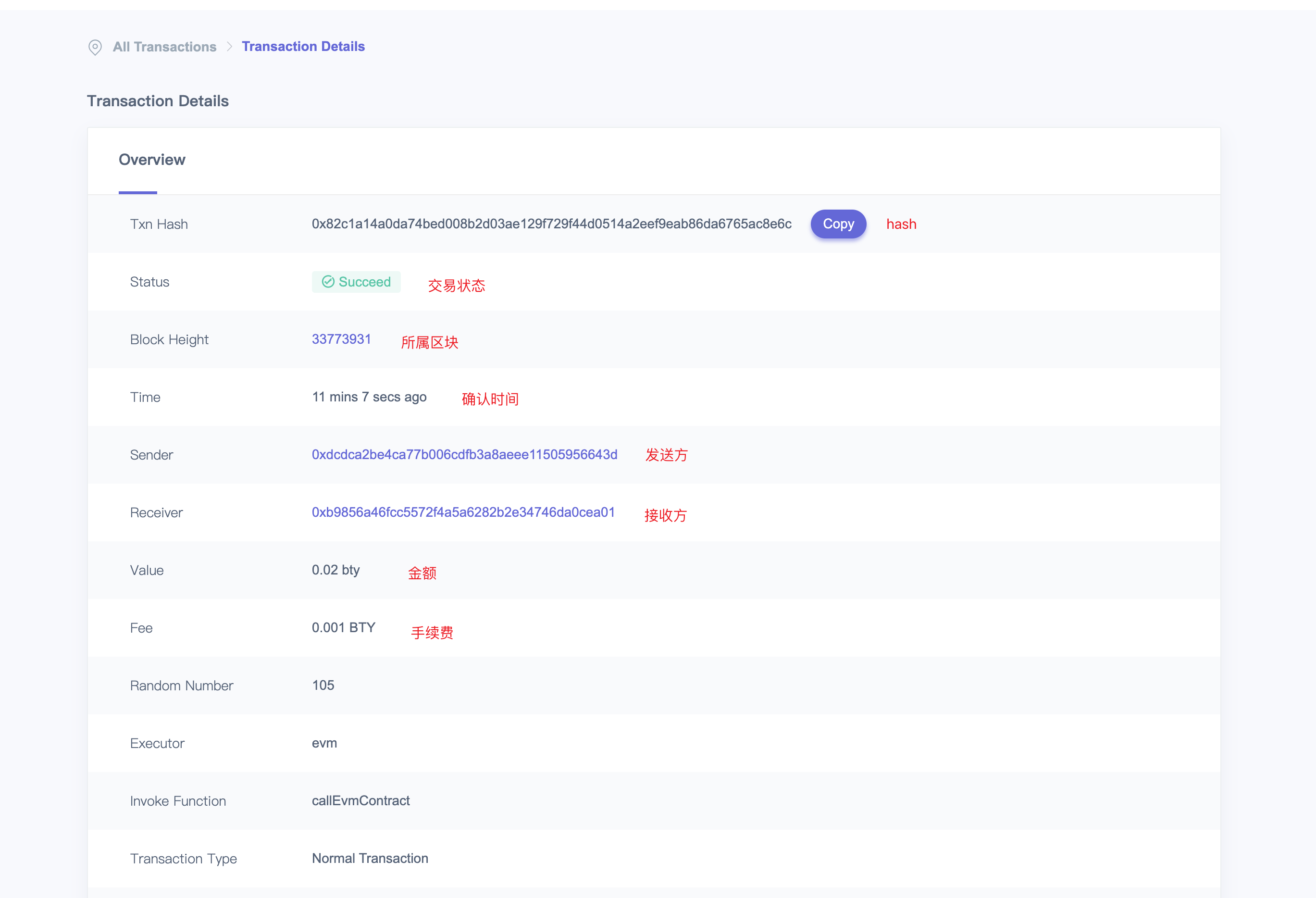Screen dimensions: 1316x898
Task: Copy the transaction hash
Action: pos(837,224)
